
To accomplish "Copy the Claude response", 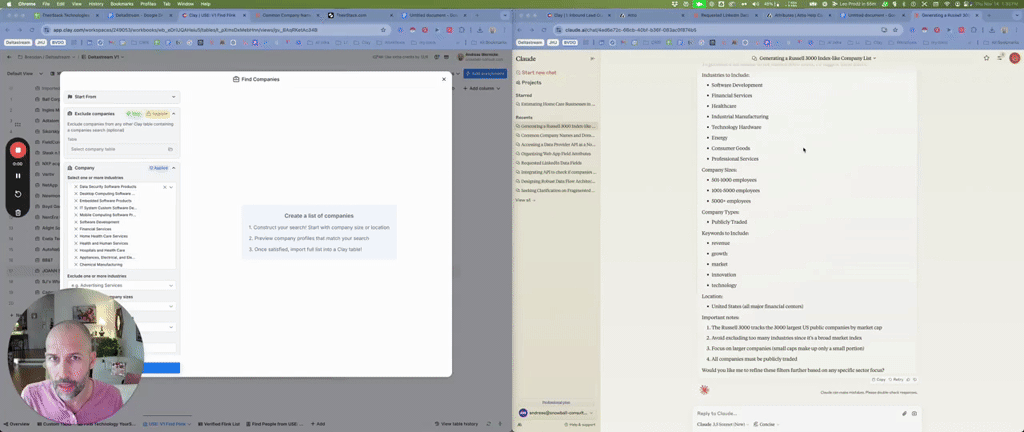I will pos(880,380).
